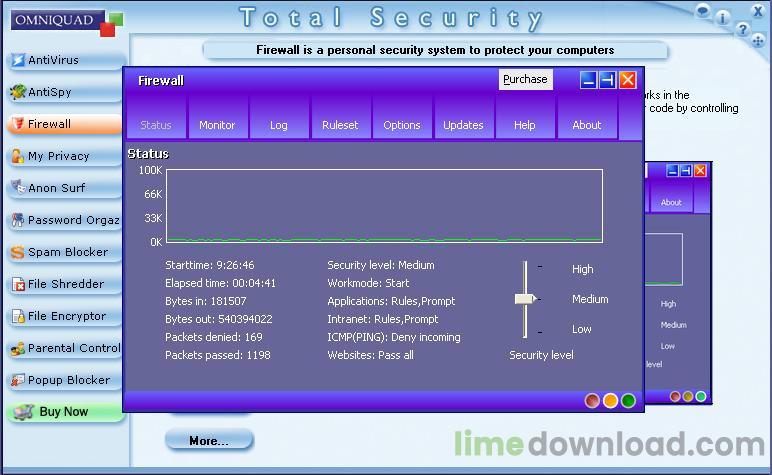Click the Purchase button
Viewport: 772px width, 475px height.
point(525,79)
